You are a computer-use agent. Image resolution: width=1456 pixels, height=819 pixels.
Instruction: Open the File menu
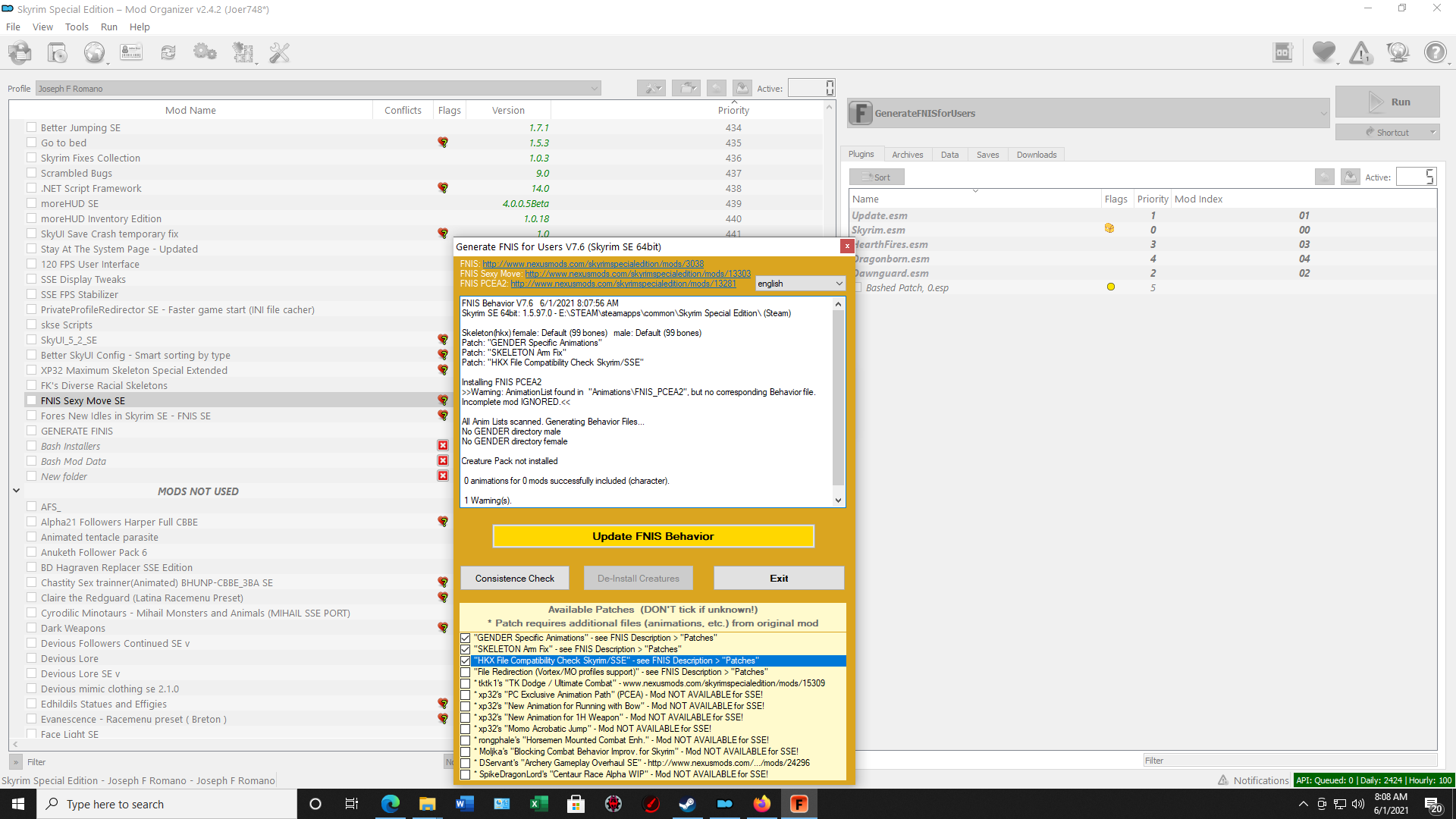click(x=13, y=27)
